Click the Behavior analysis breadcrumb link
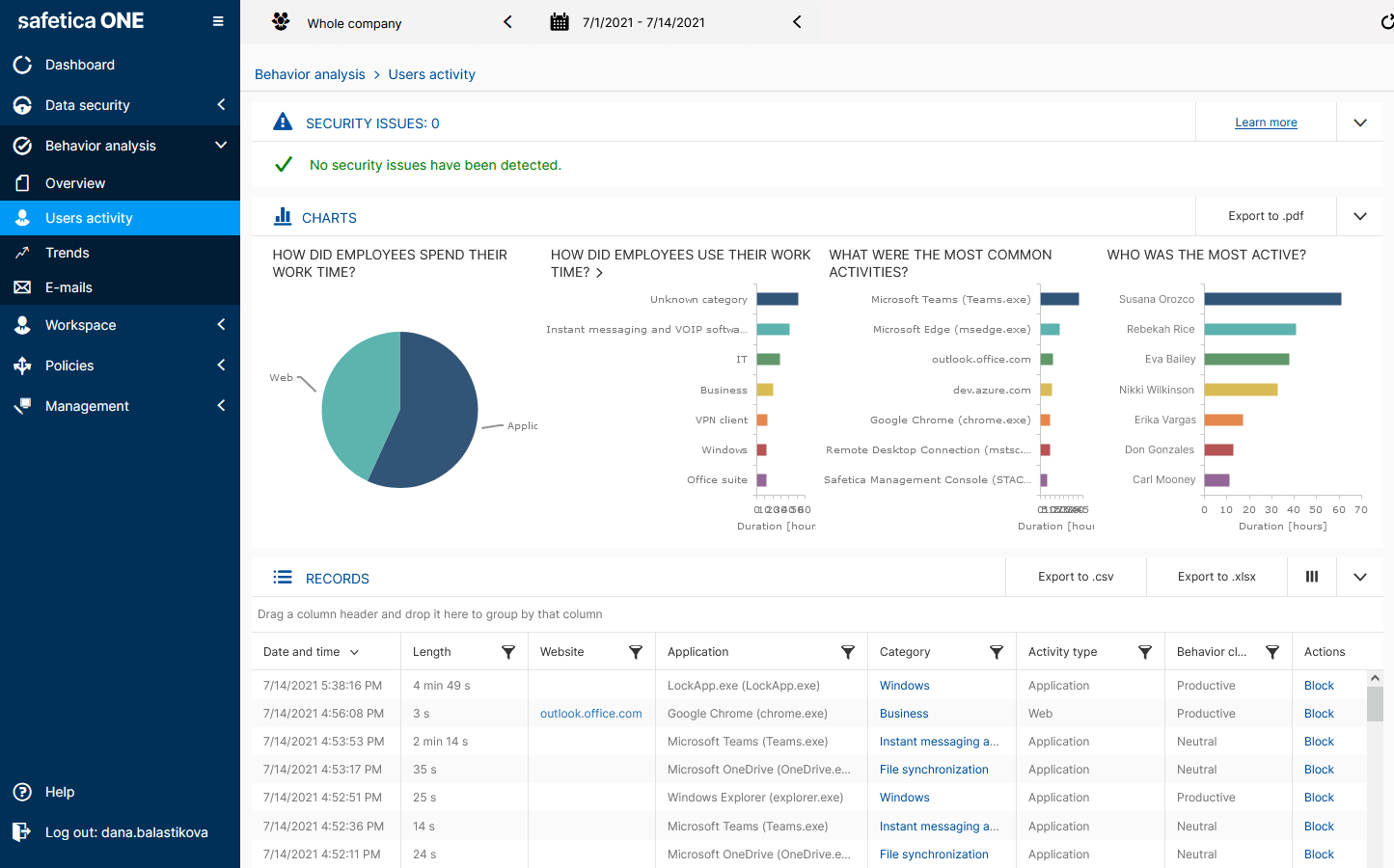 [x=310, y=74]
